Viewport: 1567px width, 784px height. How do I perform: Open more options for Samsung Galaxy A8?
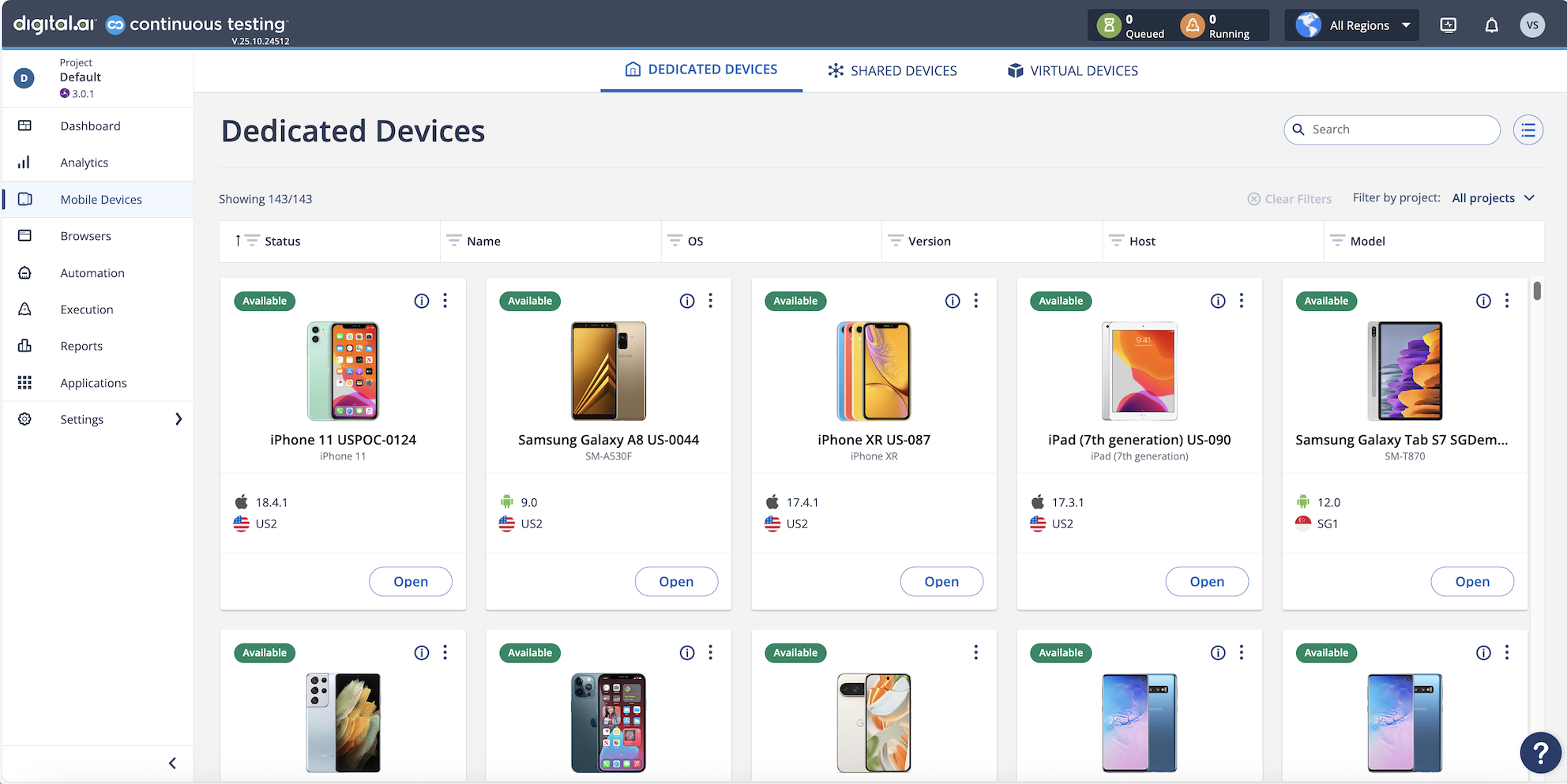(711, 301)
